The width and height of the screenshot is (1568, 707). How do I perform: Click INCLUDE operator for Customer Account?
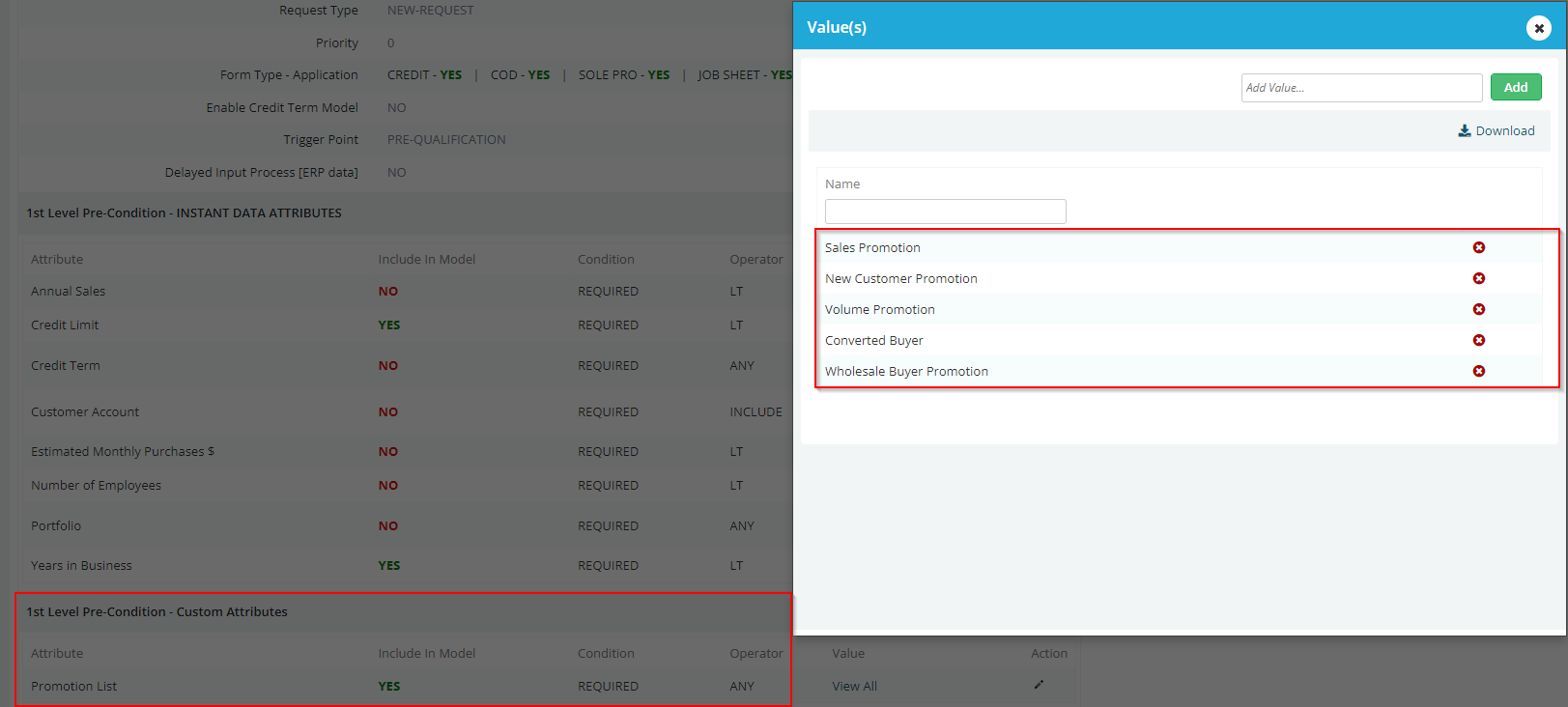[x=755, y=411]
